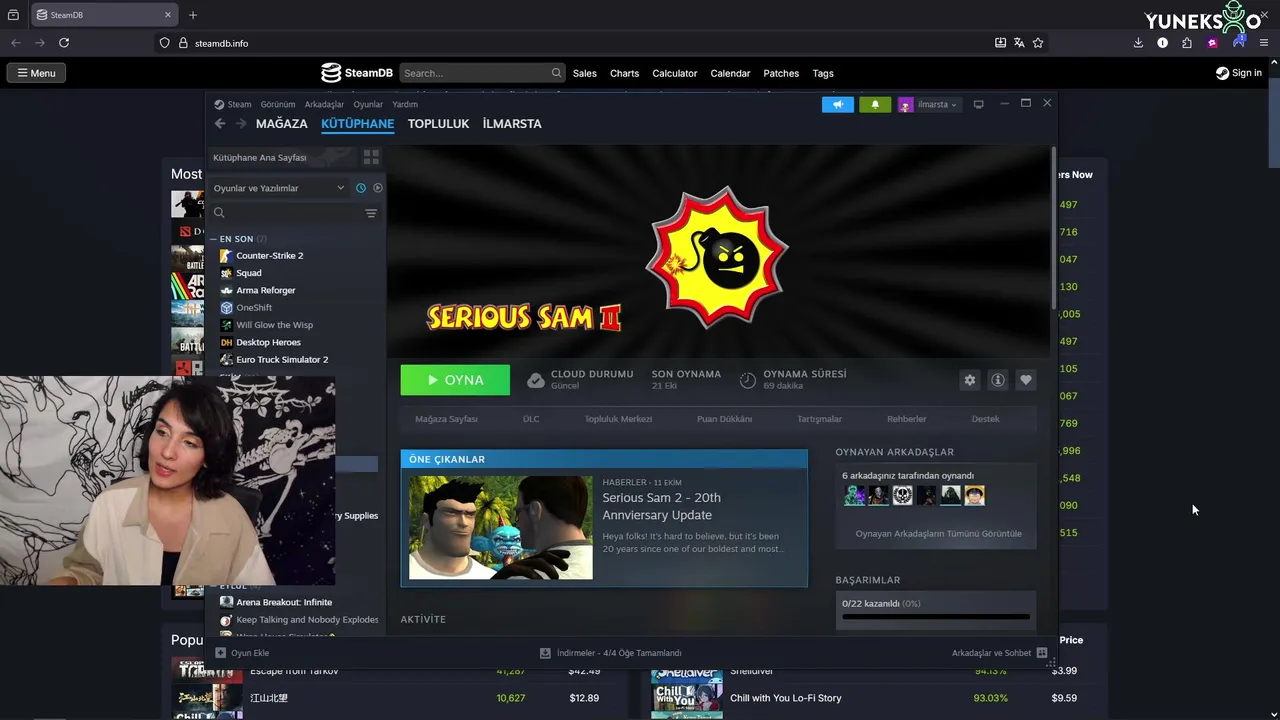Open Destek link
Screen dimensions: 1280x720
[985, 419]
